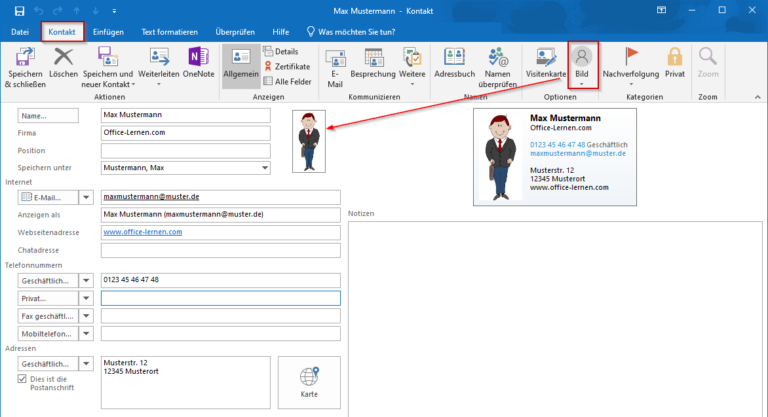Select the Allgemein view

tap(241, 66)
